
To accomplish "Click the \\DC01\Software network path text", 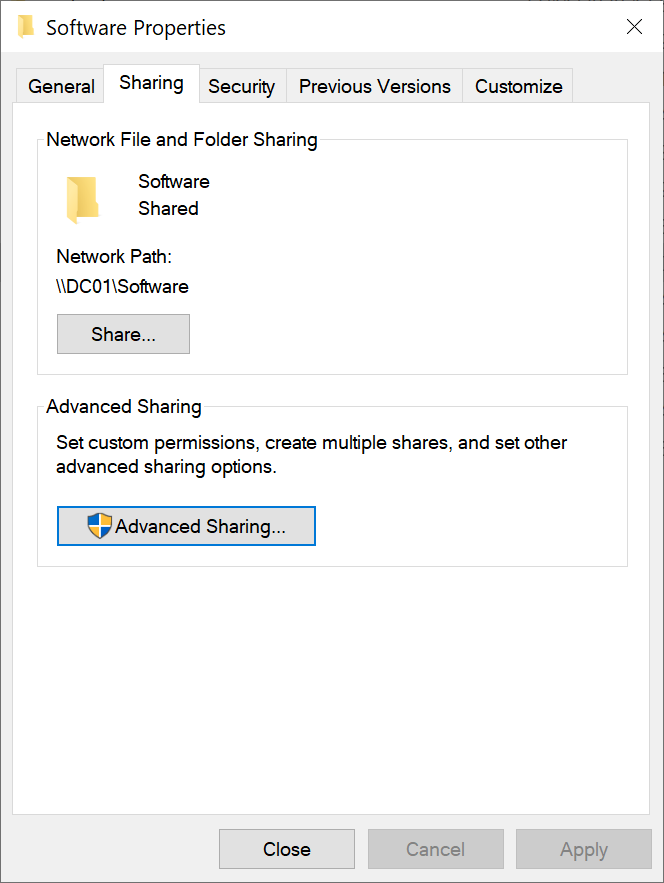I will coord(122,287).
